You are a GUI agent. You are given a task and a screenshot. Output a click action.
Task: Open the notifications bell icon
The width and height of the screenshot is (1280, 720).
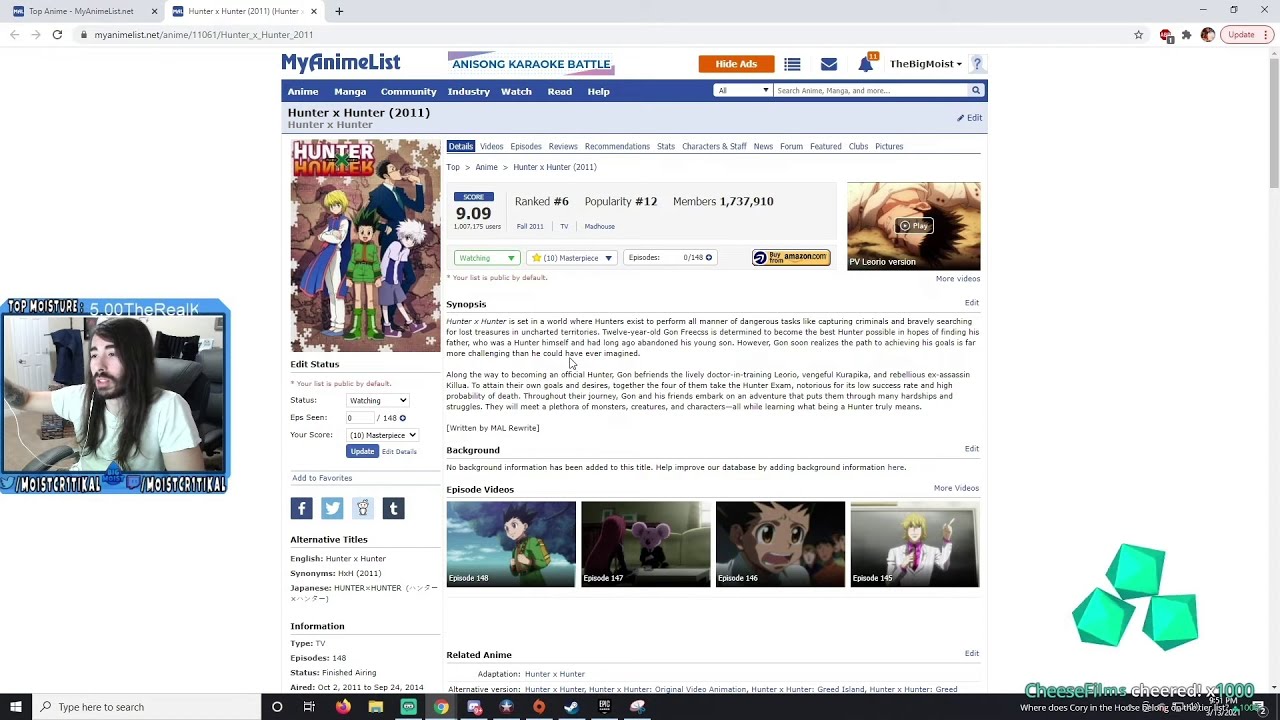[865, 64]
